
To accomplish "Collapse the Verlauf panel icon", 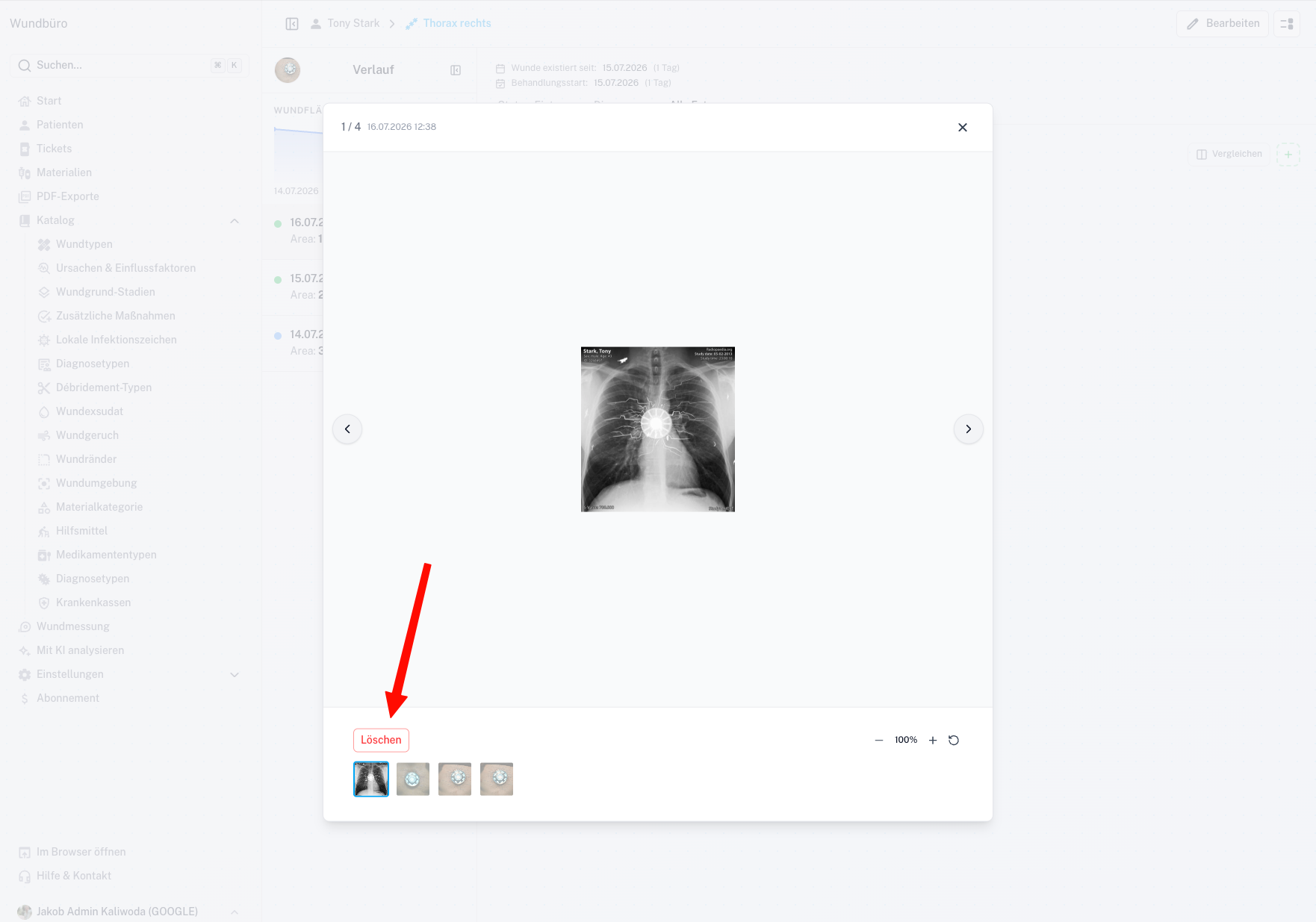I will coord(456,70).
